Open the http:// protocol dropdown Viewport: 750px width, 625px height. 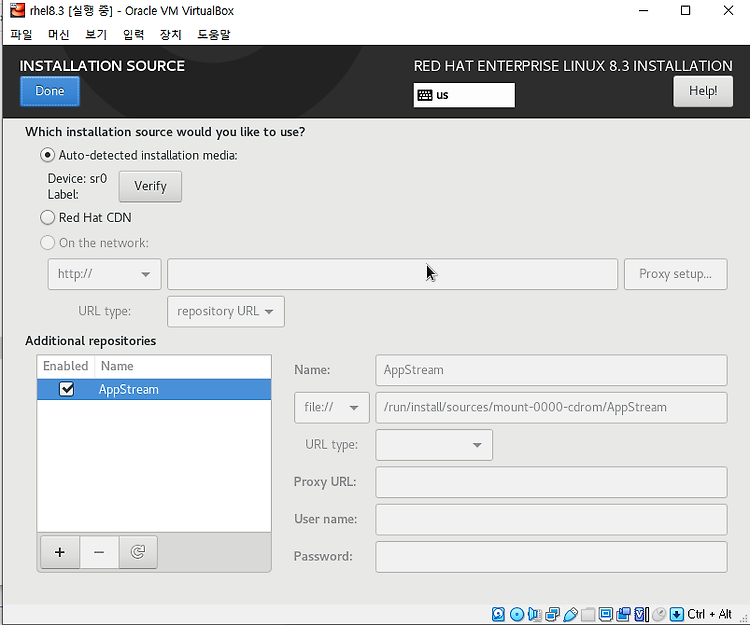pos(104,274)
